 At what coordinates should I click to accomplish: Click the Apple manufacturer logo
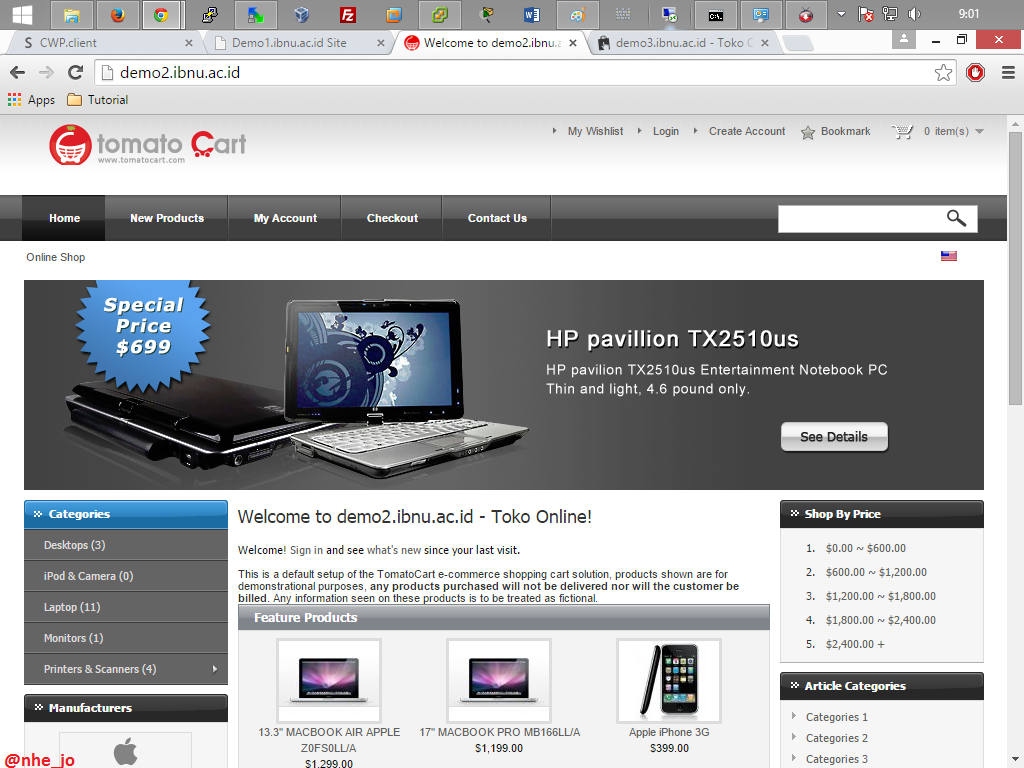pyautogui.click(x=125, y=750)
